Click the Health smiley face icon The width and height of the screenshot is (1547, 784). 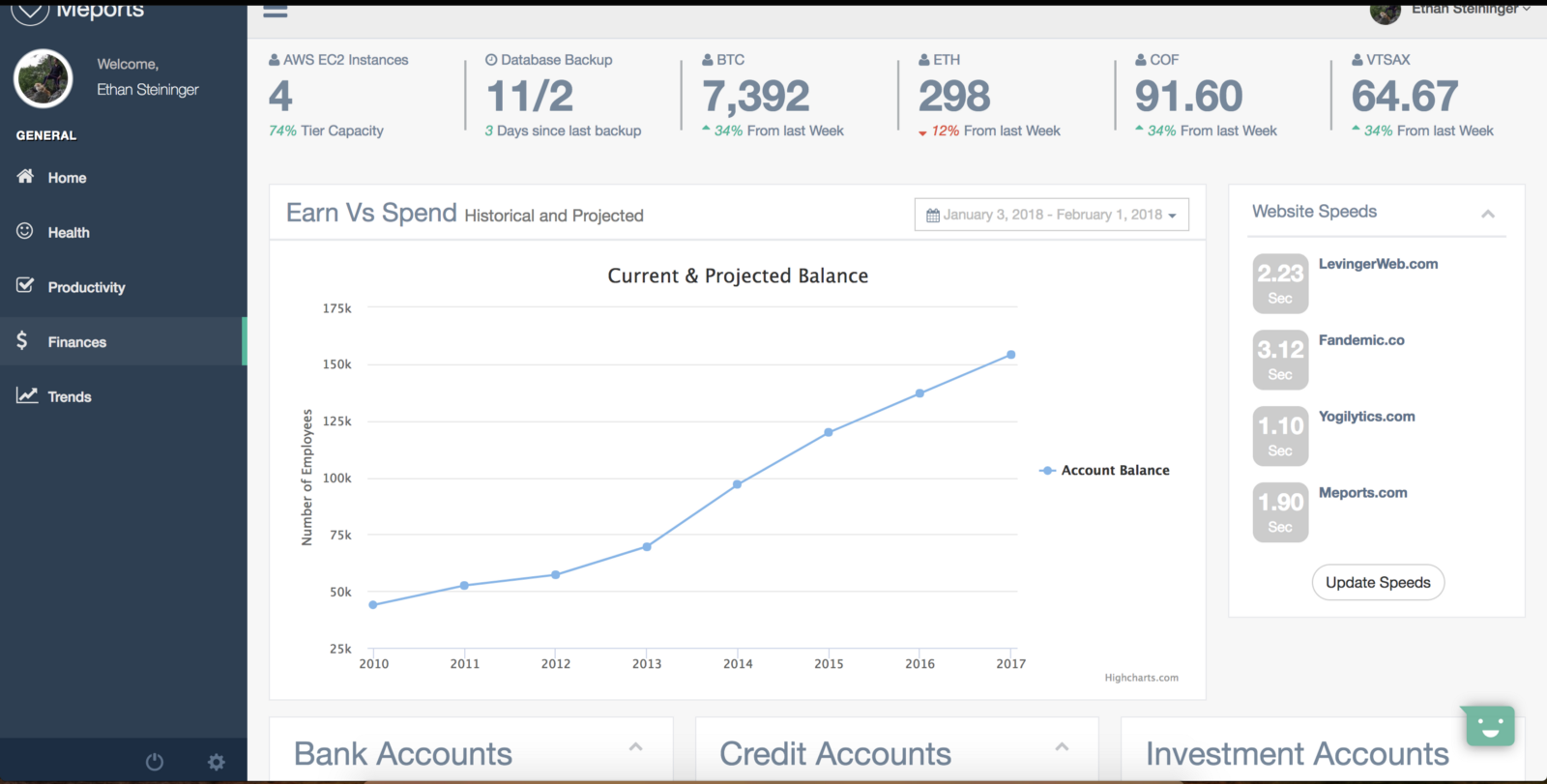point(25,231)
